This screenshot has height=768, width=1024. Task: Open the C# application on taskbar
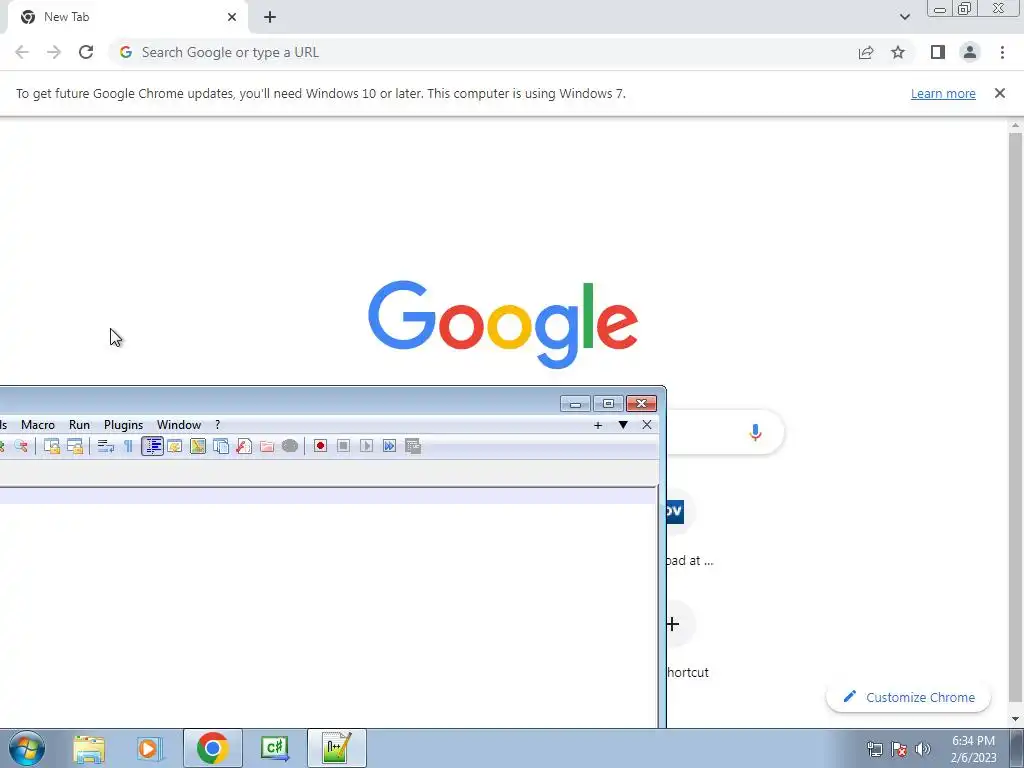point(274,748)
